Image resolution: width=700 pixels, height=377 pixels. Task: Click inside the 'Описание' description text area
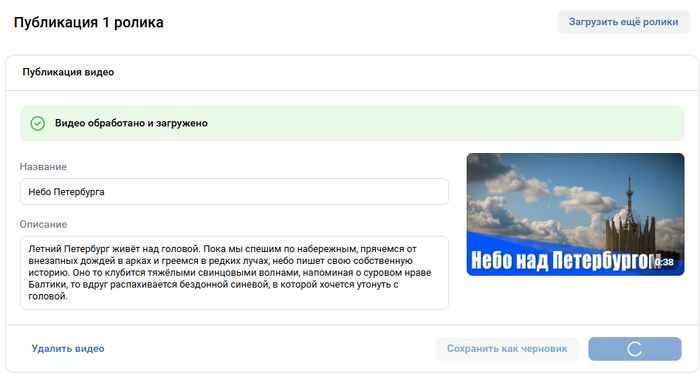(x=234, y=272)
